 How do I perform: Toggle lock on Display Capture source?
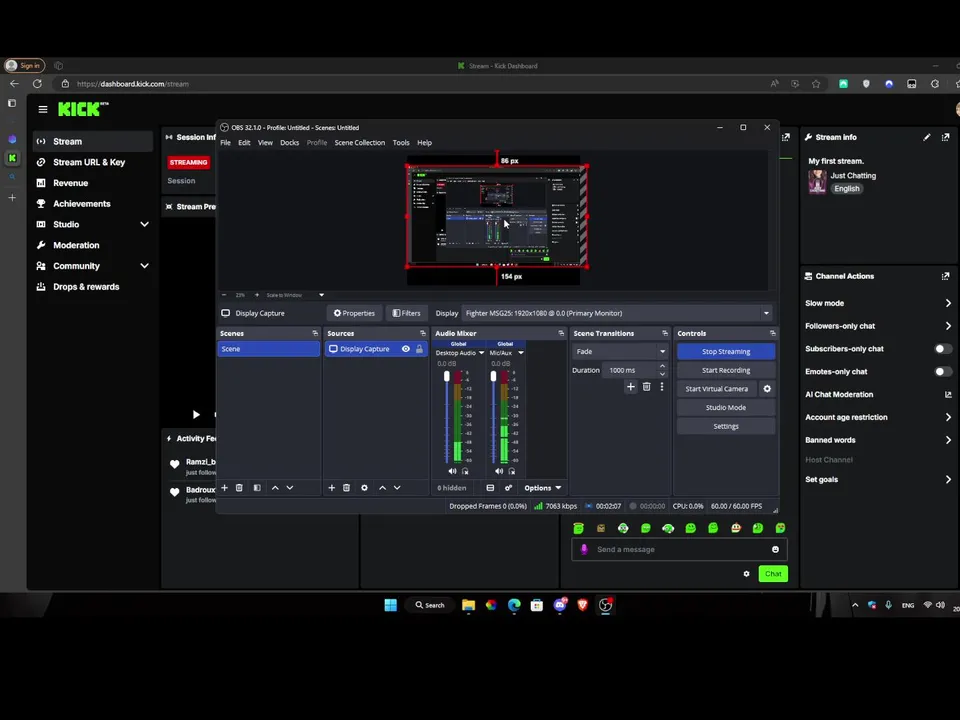pyautogui.click(x=419, y=349)
